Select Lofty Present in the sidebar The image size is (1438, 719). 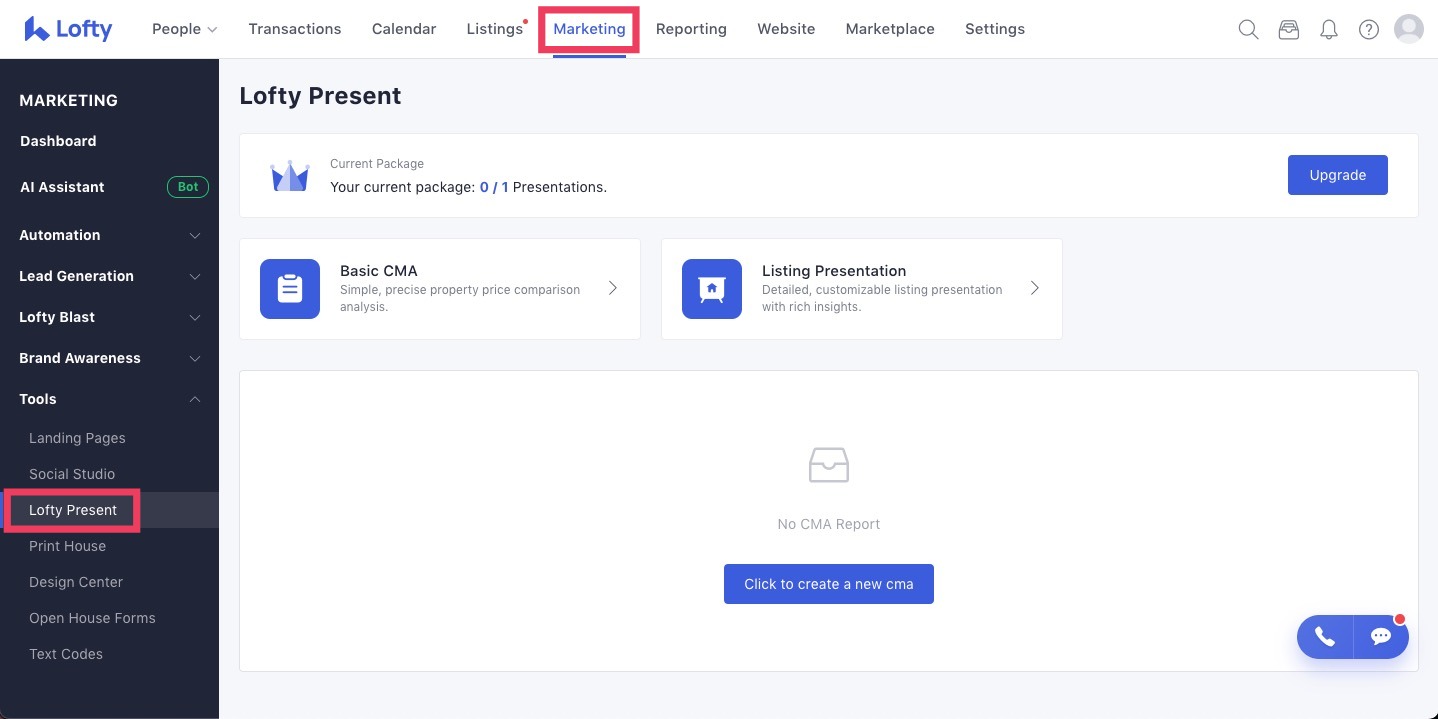73,510
